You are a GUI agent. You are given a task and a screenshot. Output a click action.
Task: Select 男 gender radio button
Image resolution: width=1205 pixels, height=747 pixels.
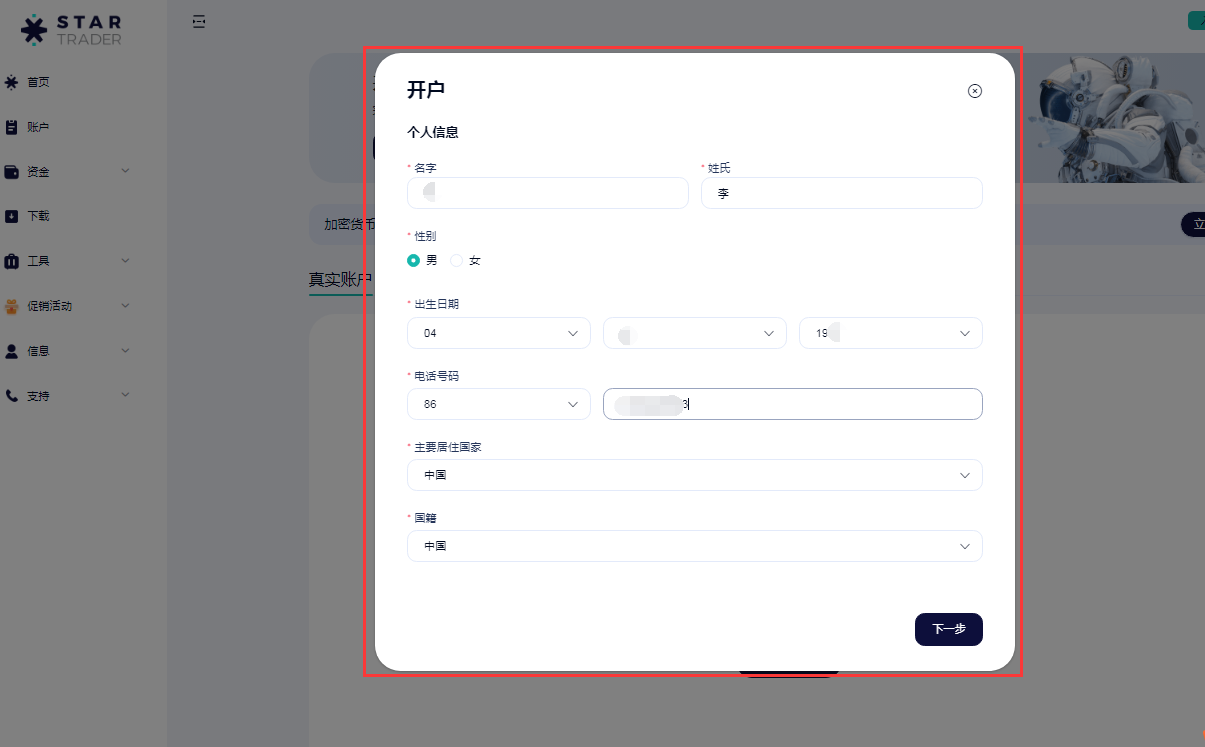point(413,260)
